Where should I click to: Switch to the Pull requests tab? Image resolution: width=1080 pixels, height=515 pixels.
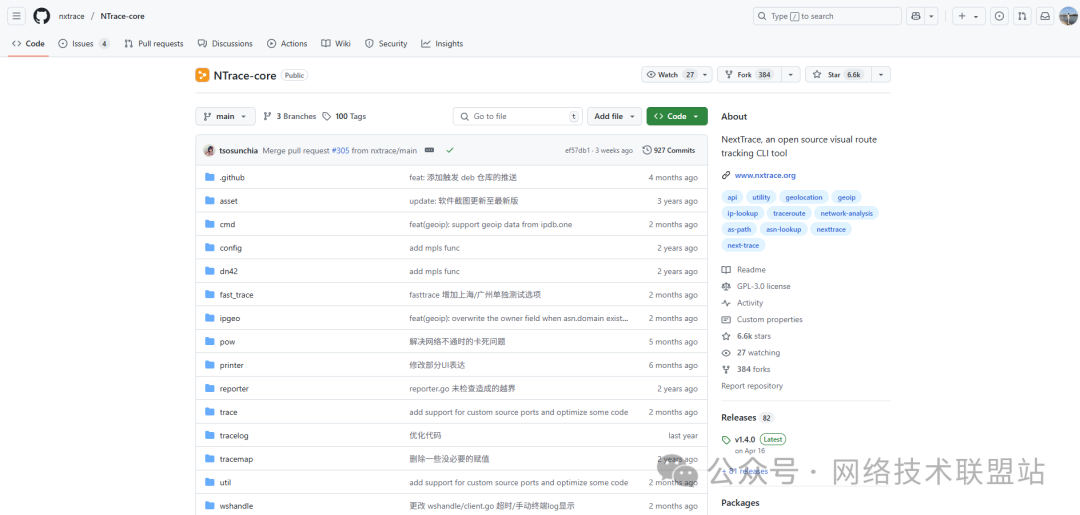coord(154,43)
